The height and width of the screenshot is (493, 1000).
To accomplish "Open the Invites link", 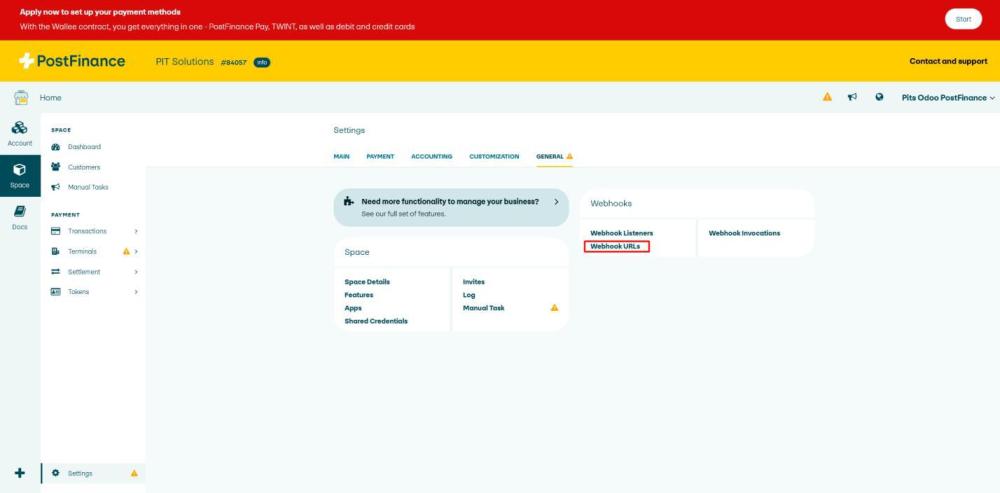I will tap(474, 282).
